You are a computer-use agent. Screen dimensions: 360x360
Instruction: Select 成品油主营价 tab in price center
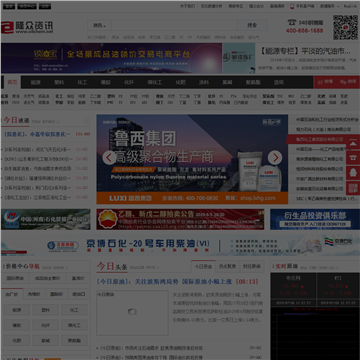coord(48,278)
